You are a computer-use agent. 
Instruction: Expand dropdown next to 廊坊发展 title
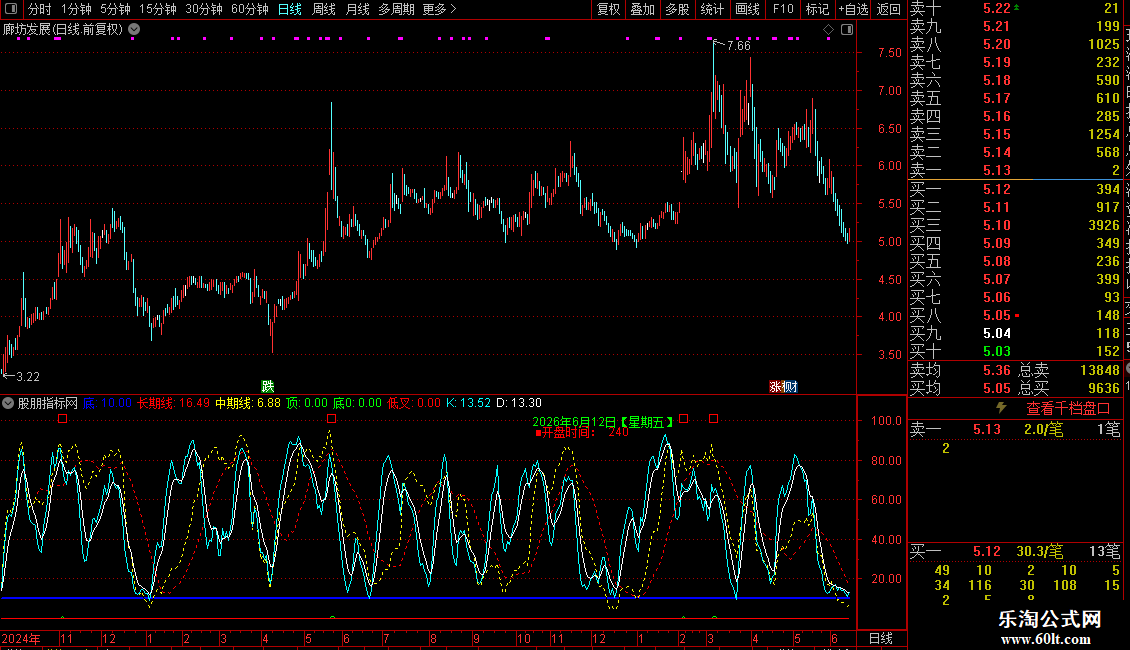coord(134,30)
